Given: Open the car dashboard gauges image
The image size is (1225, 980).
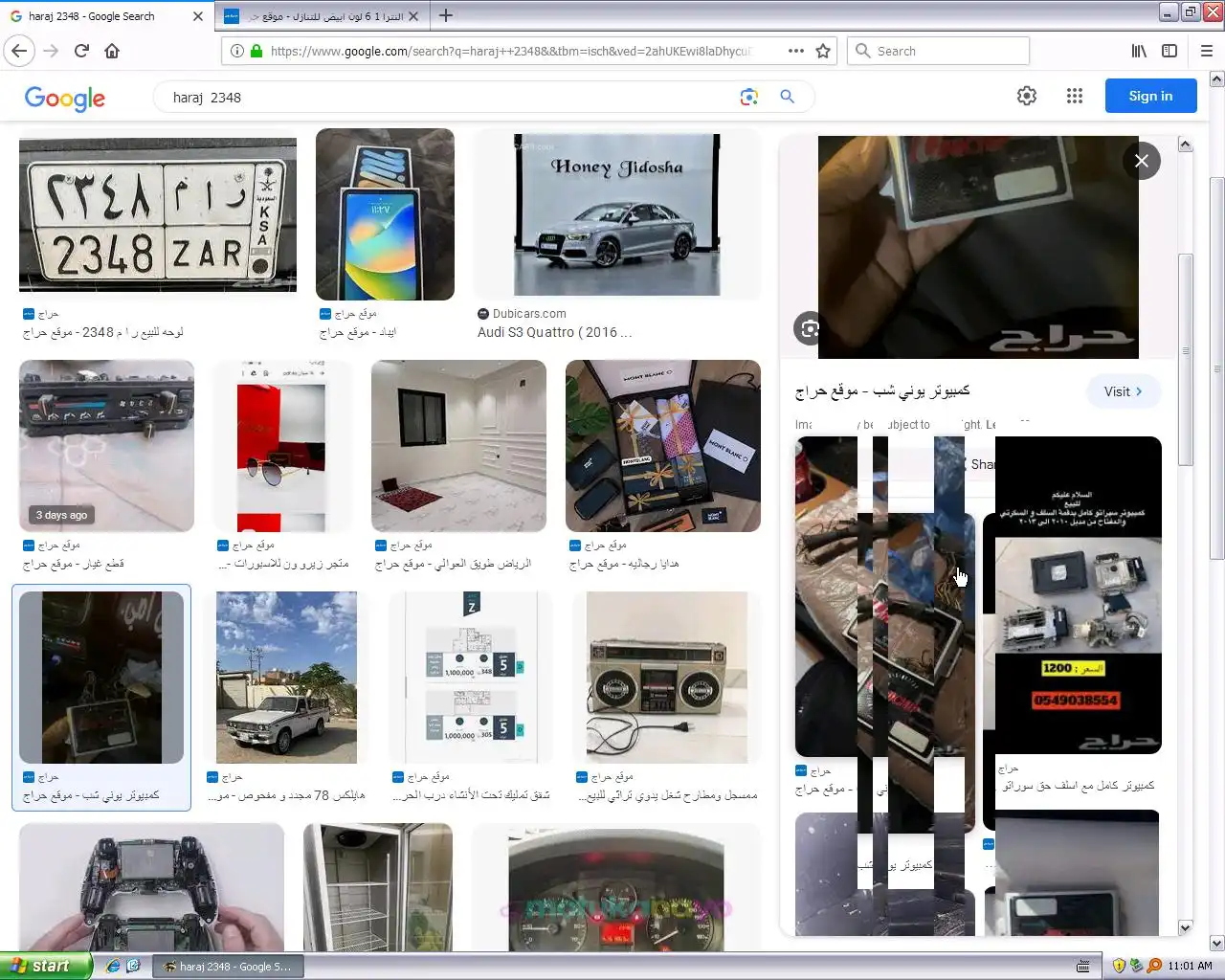Looking at the screenshot, I should [x=617, y=886].
